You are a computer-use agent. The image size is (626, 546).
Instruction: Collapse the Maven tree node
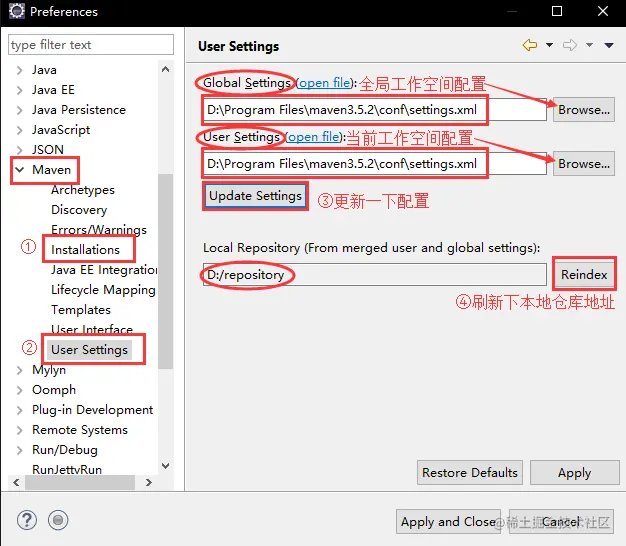[x=19, y=170]
